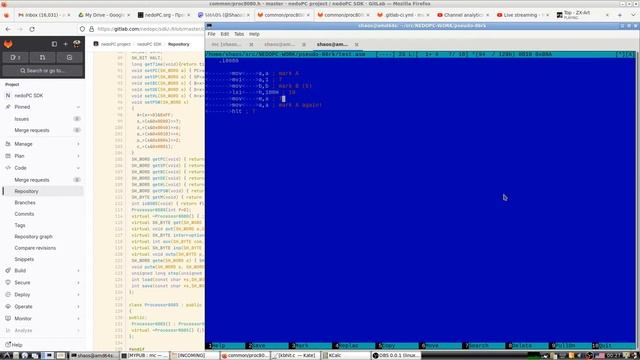The height and width of the screenshot is (360, 640).
Task: Open pinned Merge requests in sidebar
Action: (x=32, y=130)
